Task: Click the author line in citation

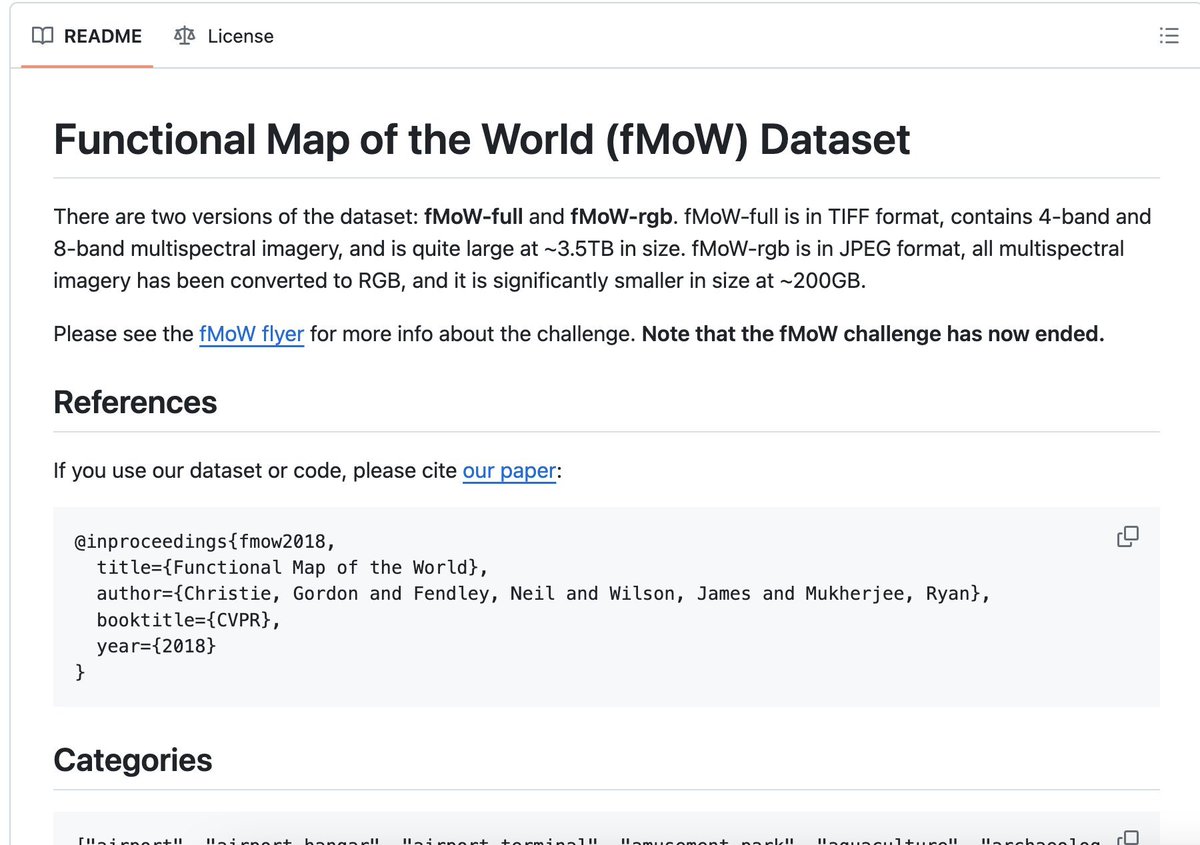Action: (x=543, y=593)
